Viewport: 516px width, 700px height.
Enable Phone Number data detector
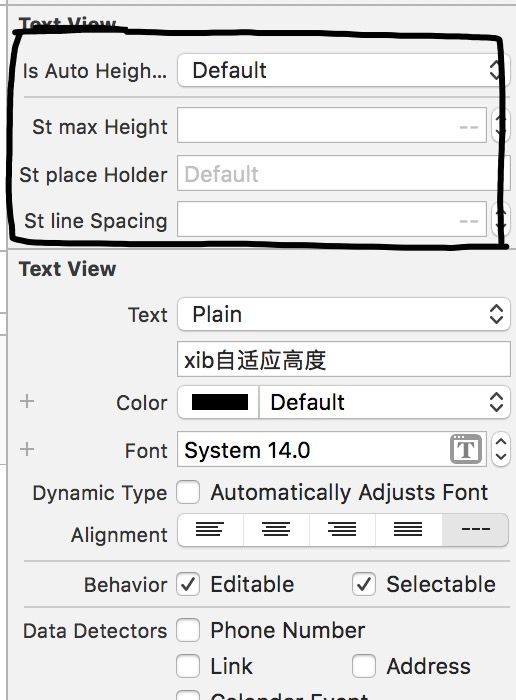(188, 630)
